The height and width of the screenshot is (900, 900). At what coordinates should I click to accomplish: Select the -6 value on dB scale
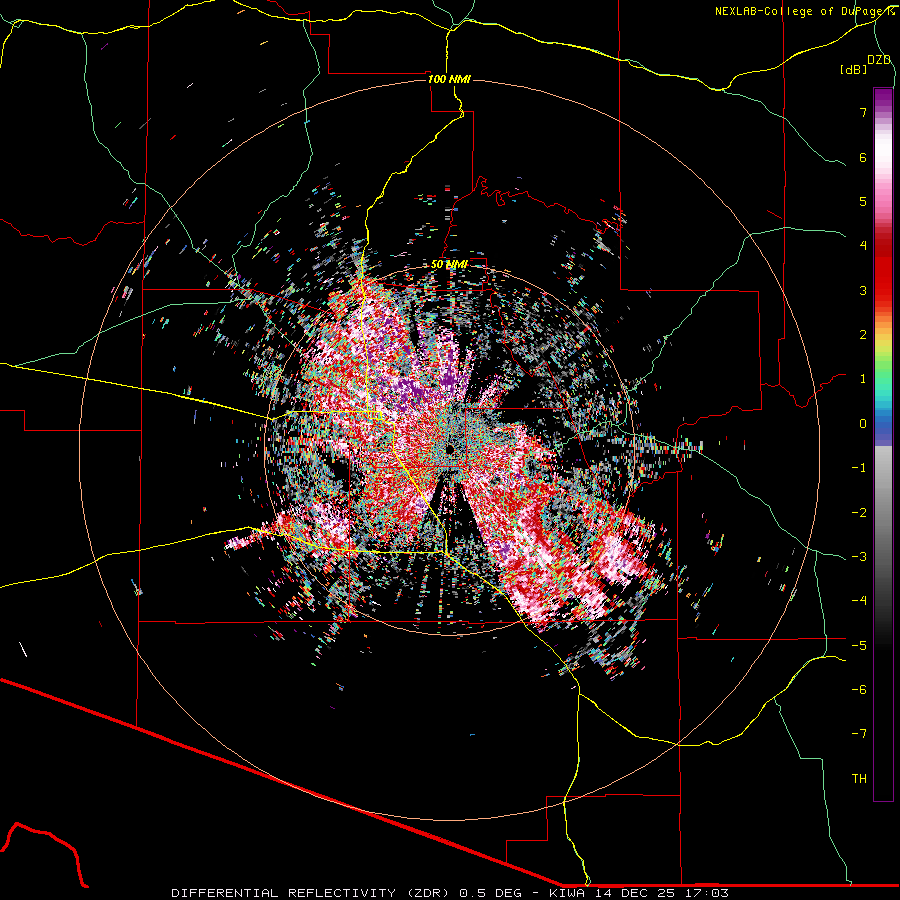click(859, 690)
